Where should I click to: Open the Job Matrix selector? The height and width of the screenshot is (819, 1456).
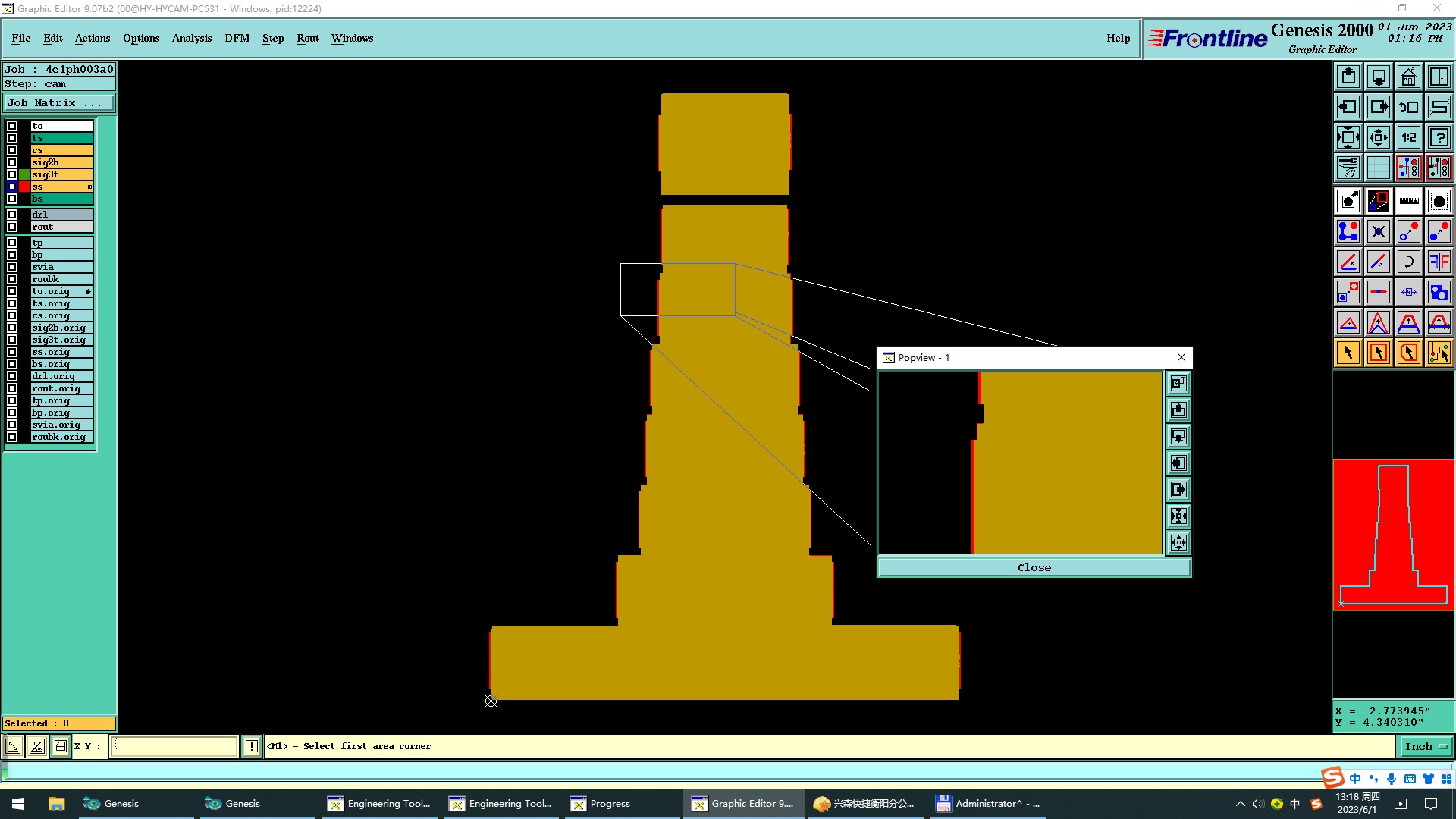pyautogui.click(x=59, y=103)
